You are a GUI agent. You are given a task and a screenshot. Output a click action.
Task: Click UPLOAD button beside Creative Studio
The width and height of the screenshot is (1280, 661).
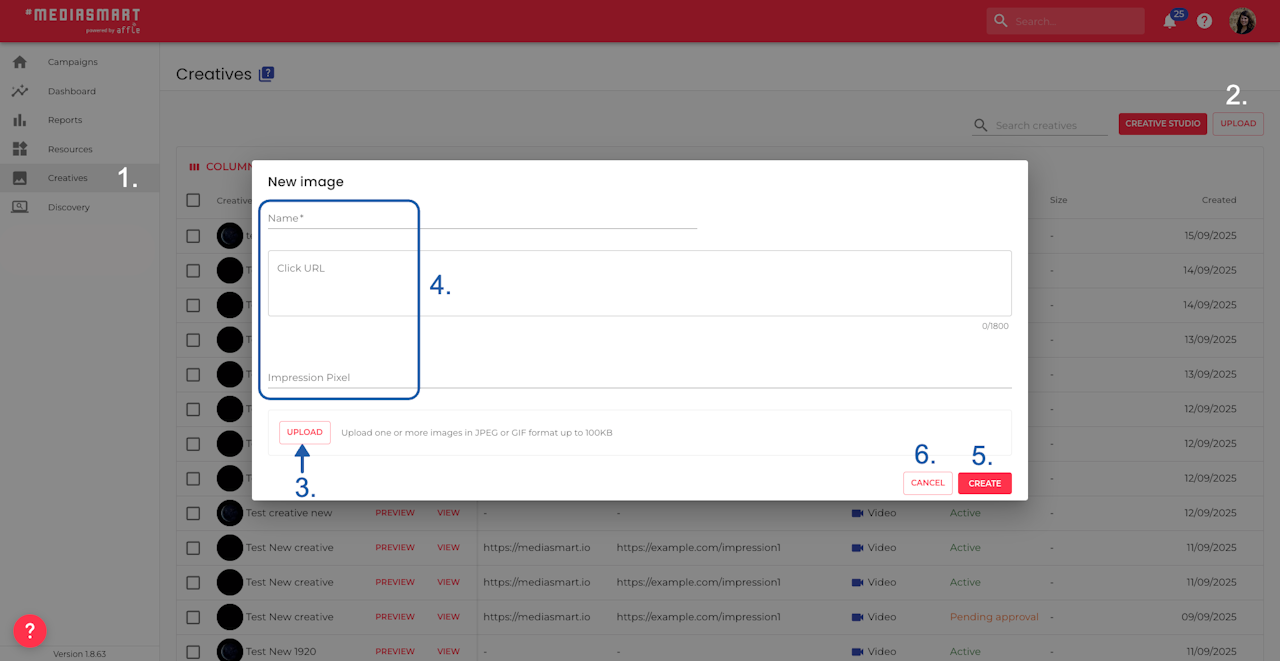click(x=1238, y=124)
